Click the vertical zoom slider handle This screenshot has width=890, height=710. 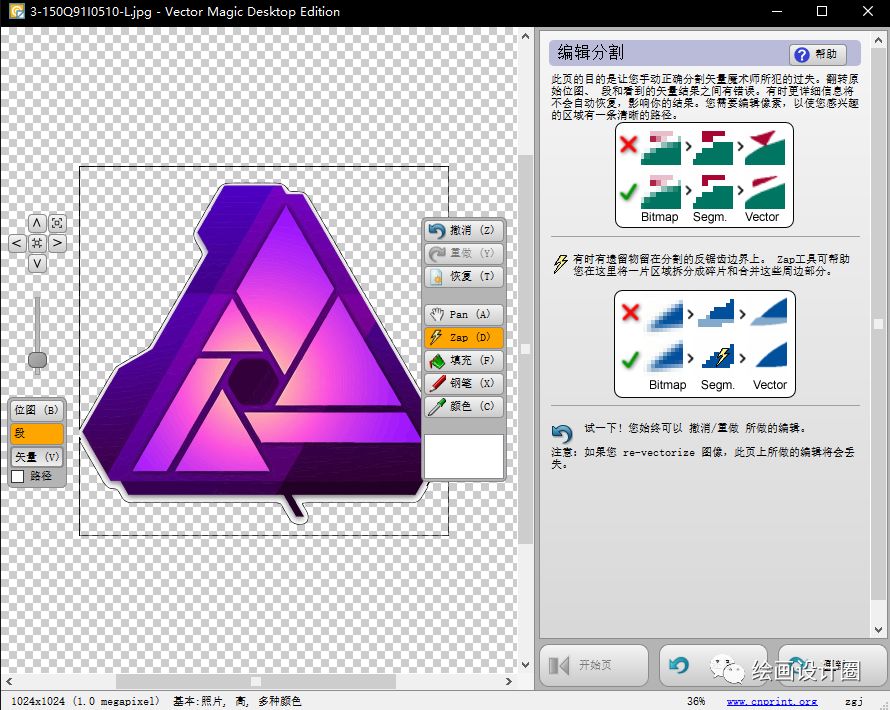tap(37, 360)
